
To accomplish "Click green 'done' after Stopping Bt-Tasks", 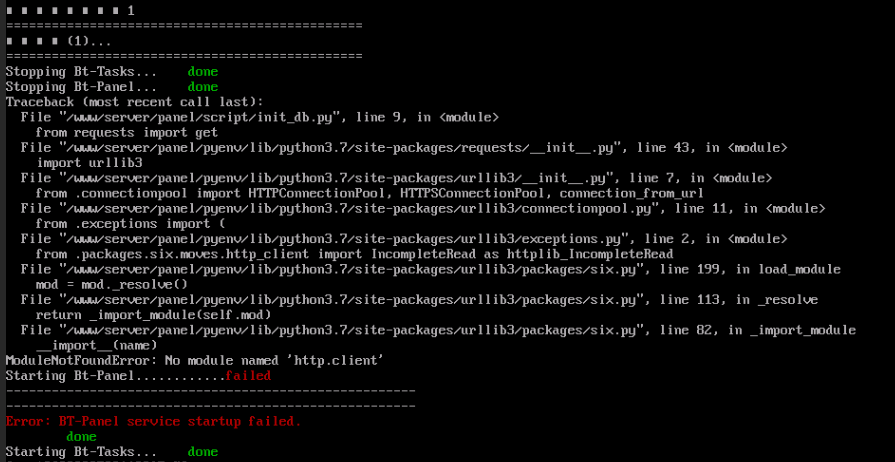I will click(x=203, y=72).
